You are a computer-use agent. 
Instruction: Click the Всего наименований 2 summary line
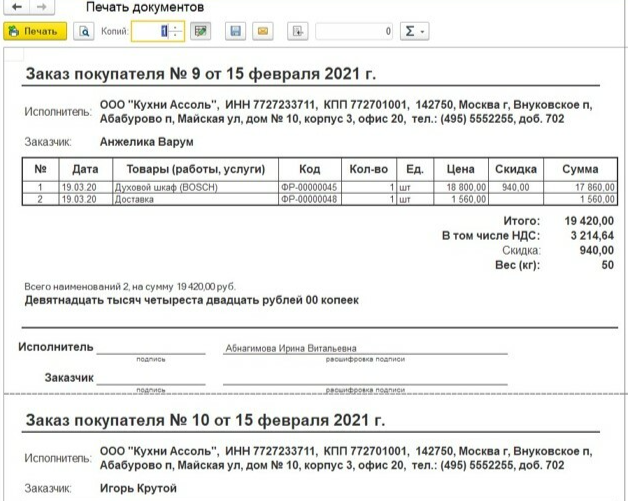pos(130,287)
